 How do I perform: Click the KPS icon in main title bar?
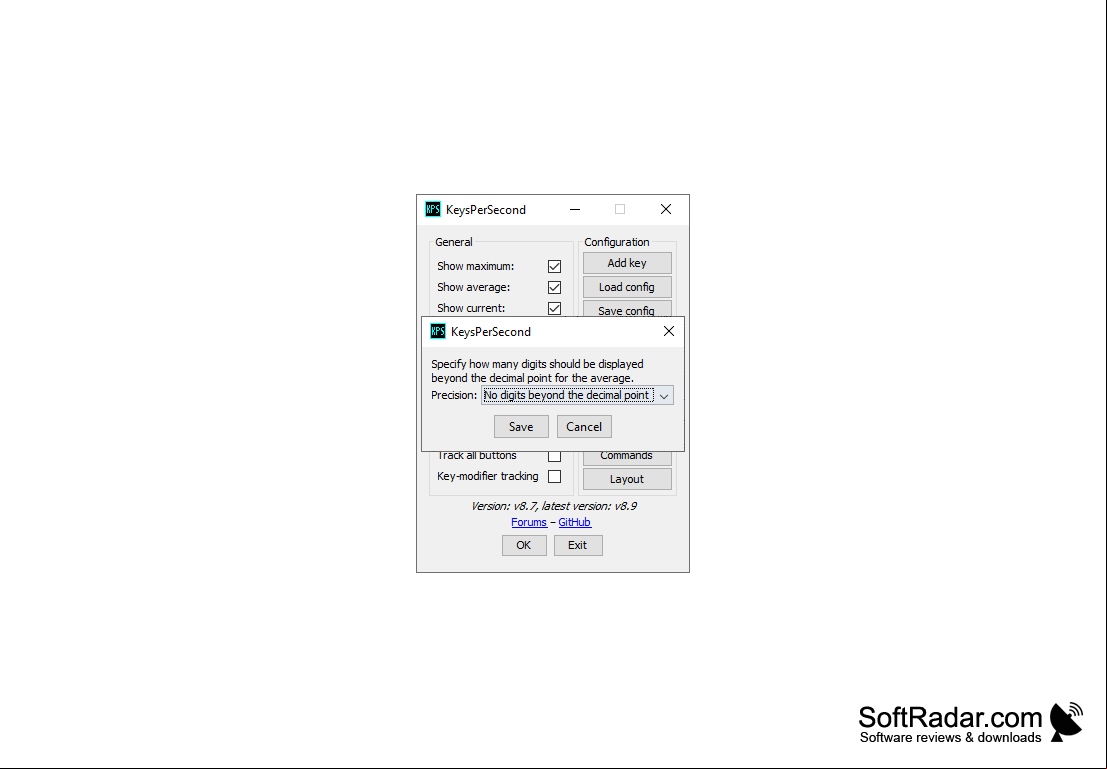[433, 209]
